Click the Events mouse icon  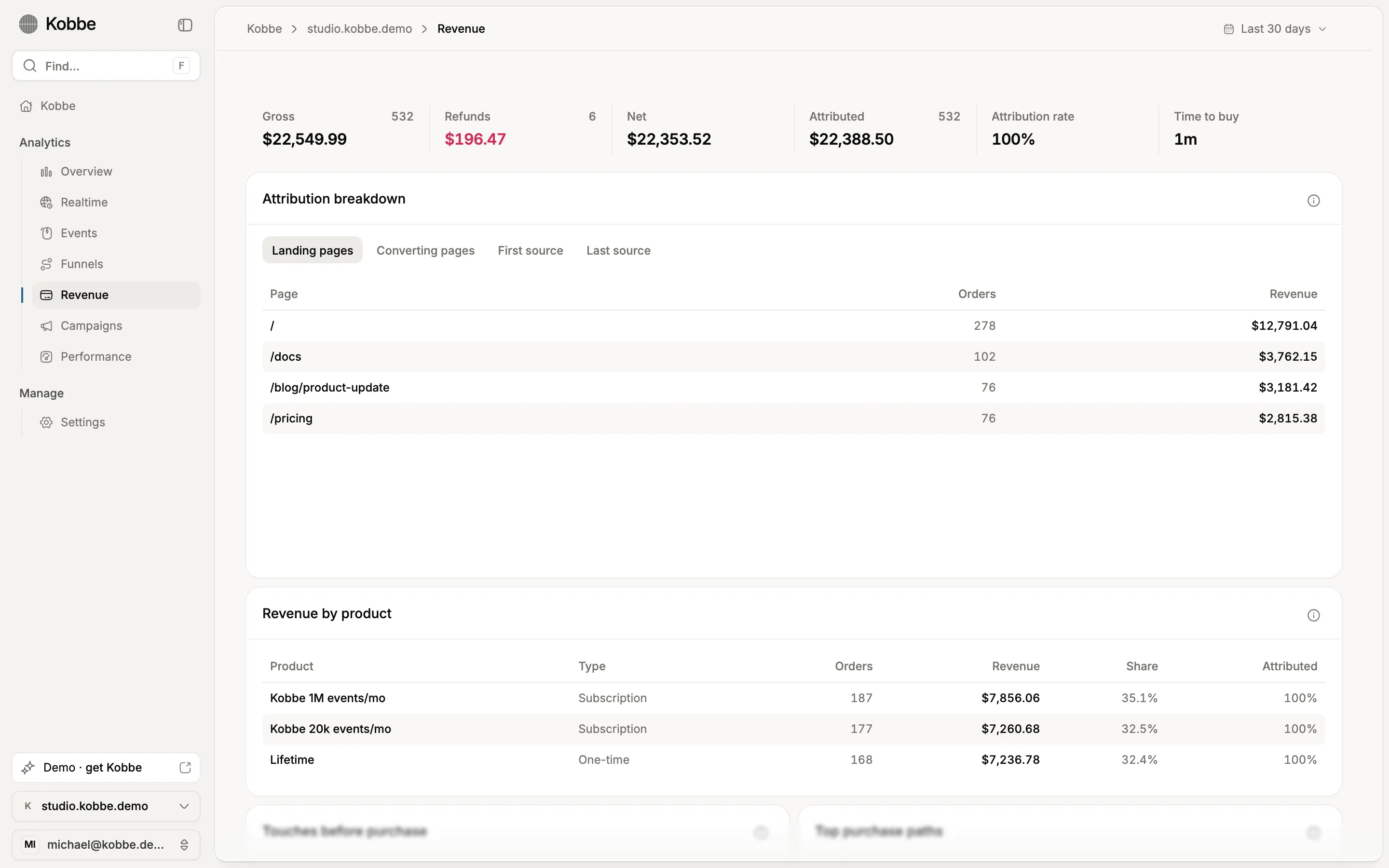point(46,234)
